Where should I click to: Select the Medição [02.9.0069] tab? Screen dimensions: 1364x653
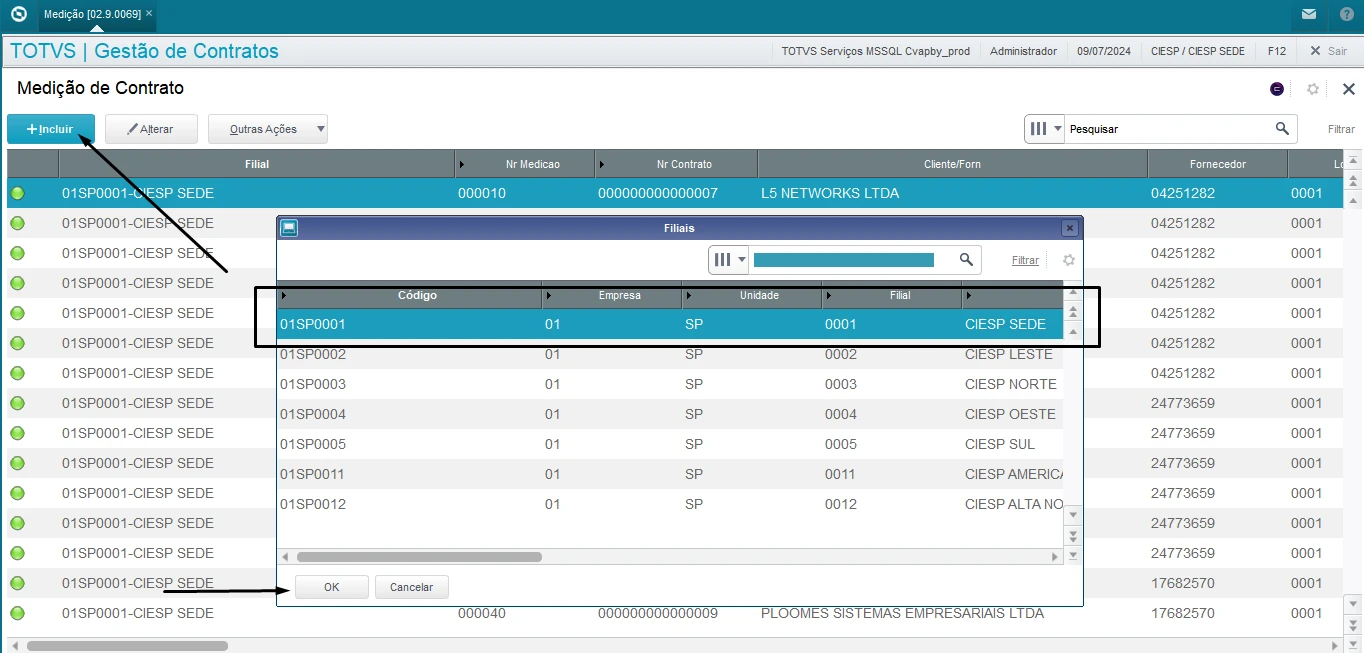pos(92,14)
